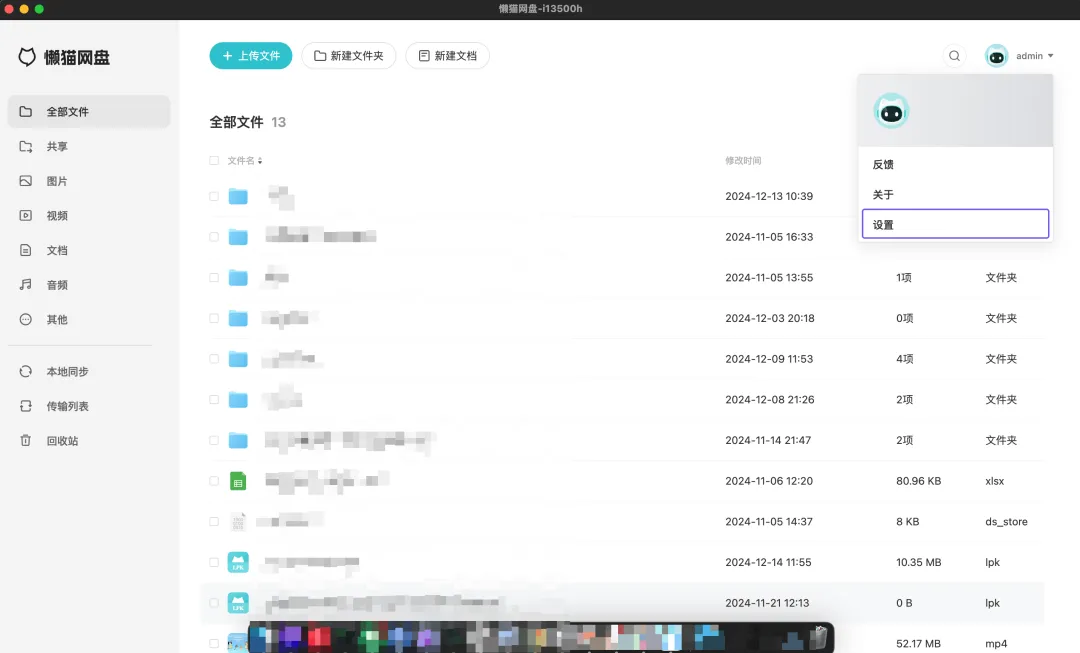Check the box for 2024-12-08 21:26 row
1080x653 pixels.
(214, 400)
